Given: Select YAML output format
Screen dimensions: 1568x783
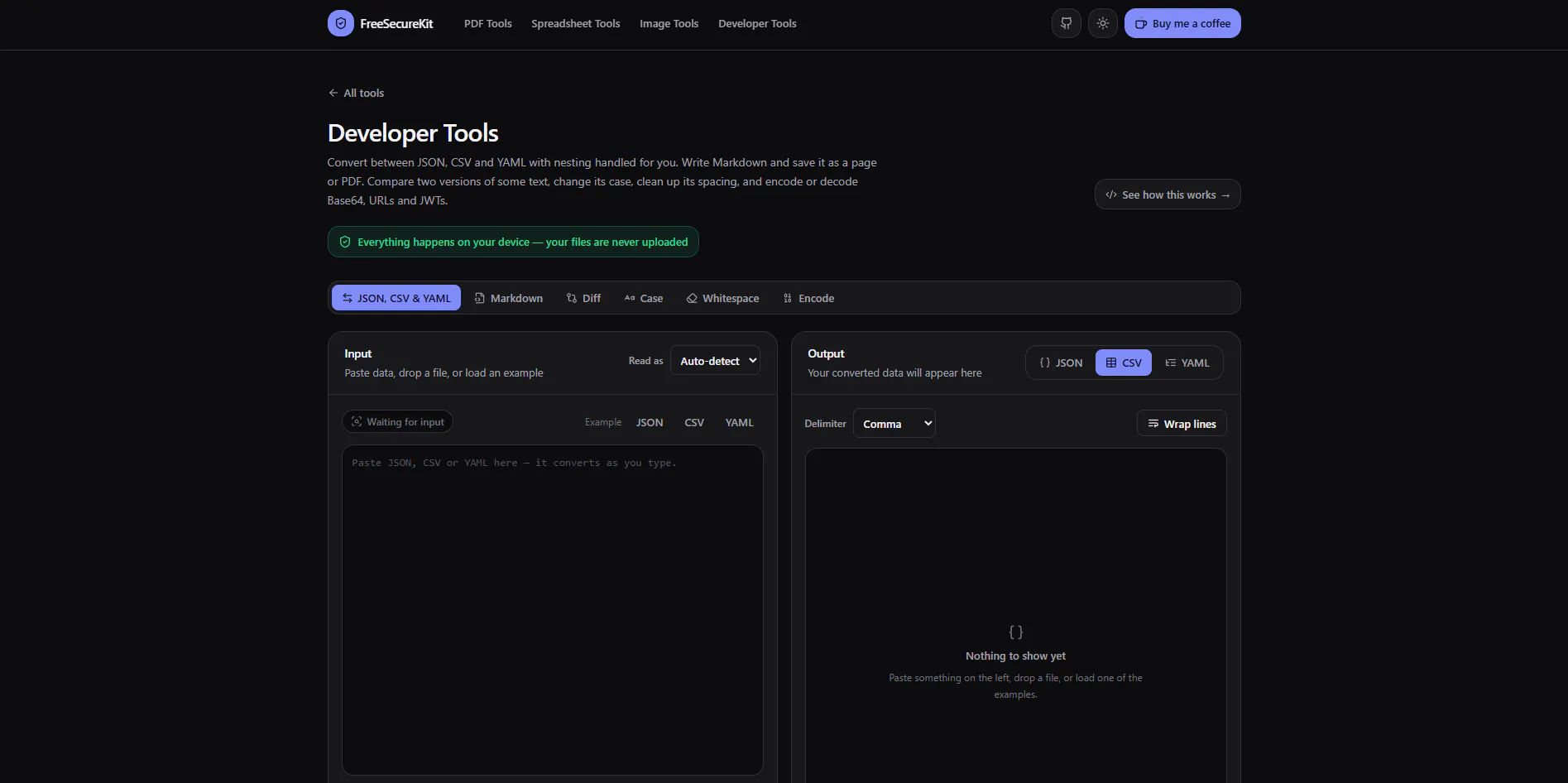Looking at the screenshot, I should [x=1187, y=363].
